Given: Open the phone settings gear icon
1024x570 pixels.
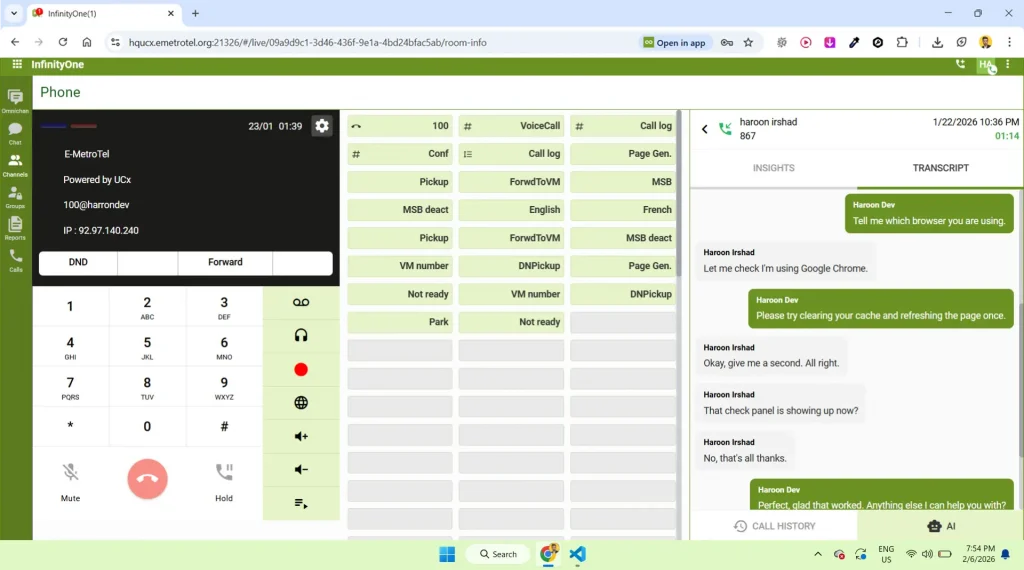Looking at the screenshot, I should [321, 126].
